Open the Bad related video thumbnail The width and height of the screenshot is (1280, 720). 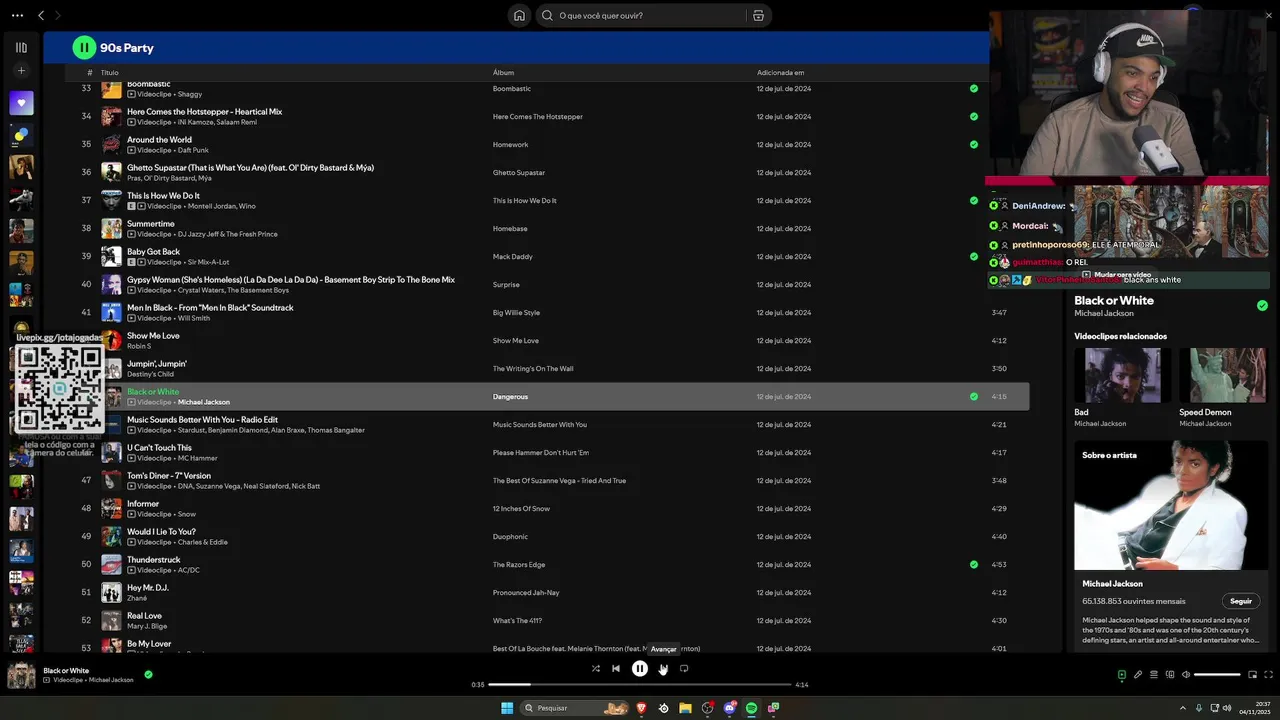point(1122,375)
